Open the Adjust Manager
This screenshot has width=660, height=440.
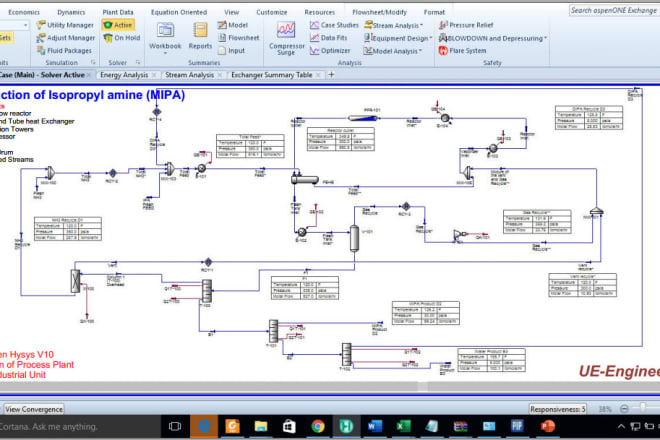coord(66,38)
